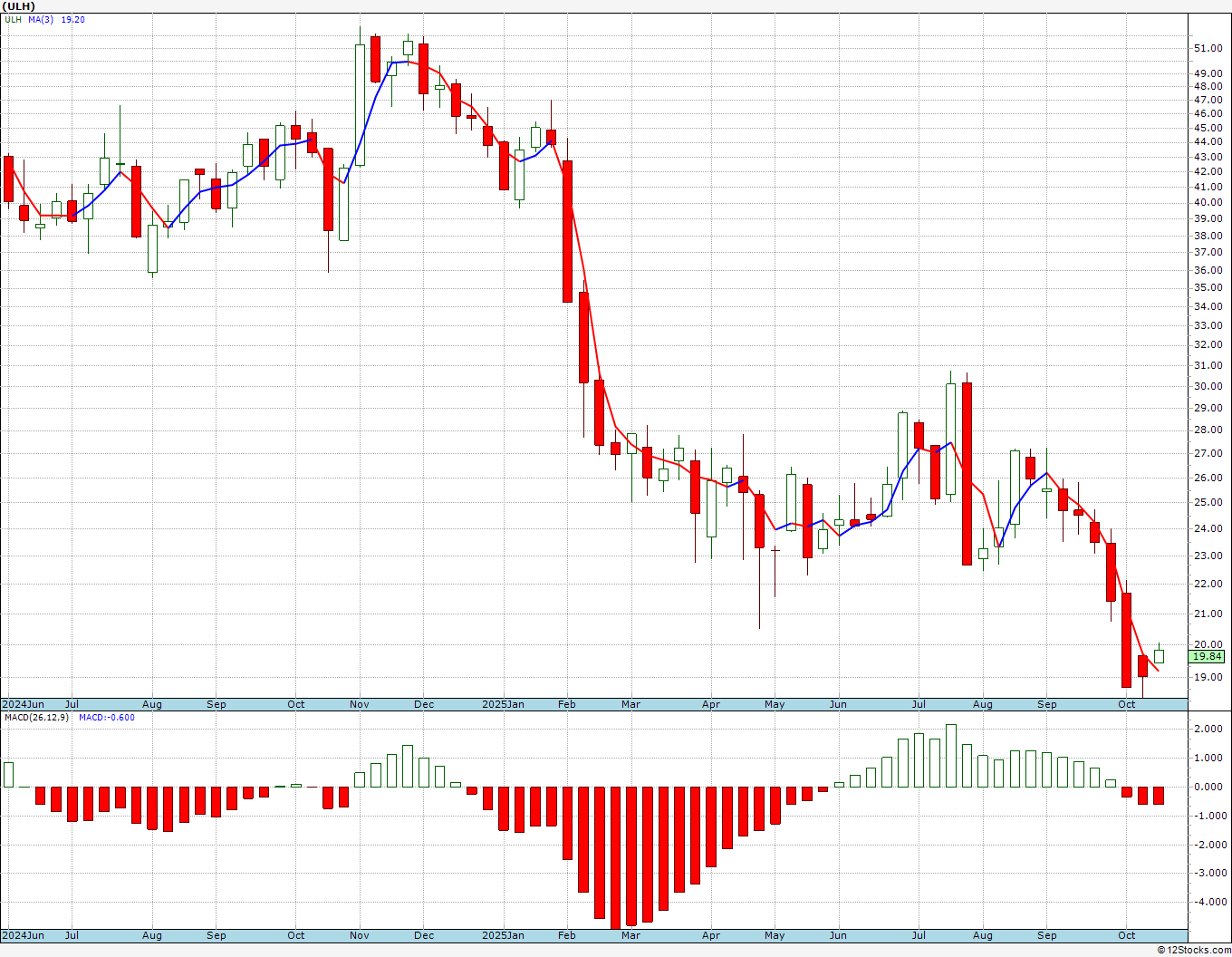Select the ULH legend label
The image size is (1232, 957).
(x=14, y=19)
